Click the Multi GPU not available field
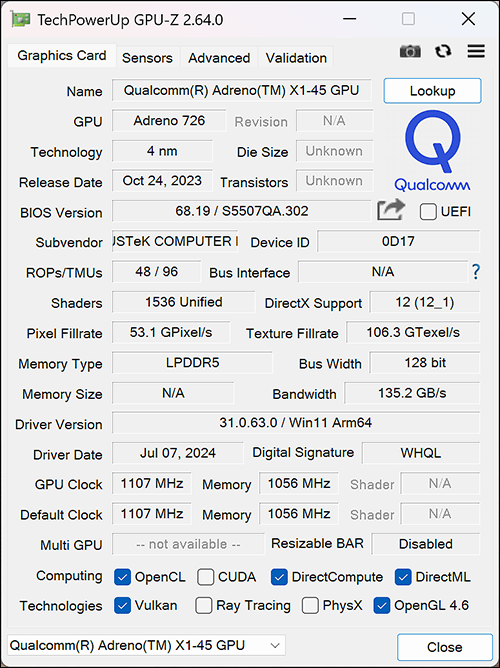 (188, 544)
